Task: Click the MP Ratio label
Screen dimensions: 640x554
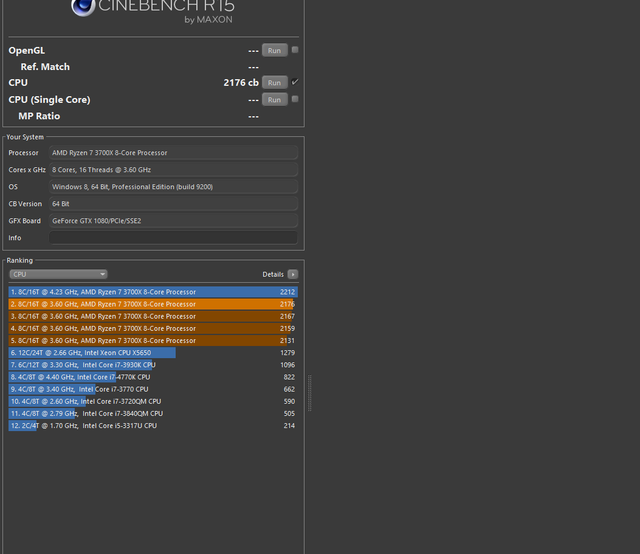Action: click(39, 116)
